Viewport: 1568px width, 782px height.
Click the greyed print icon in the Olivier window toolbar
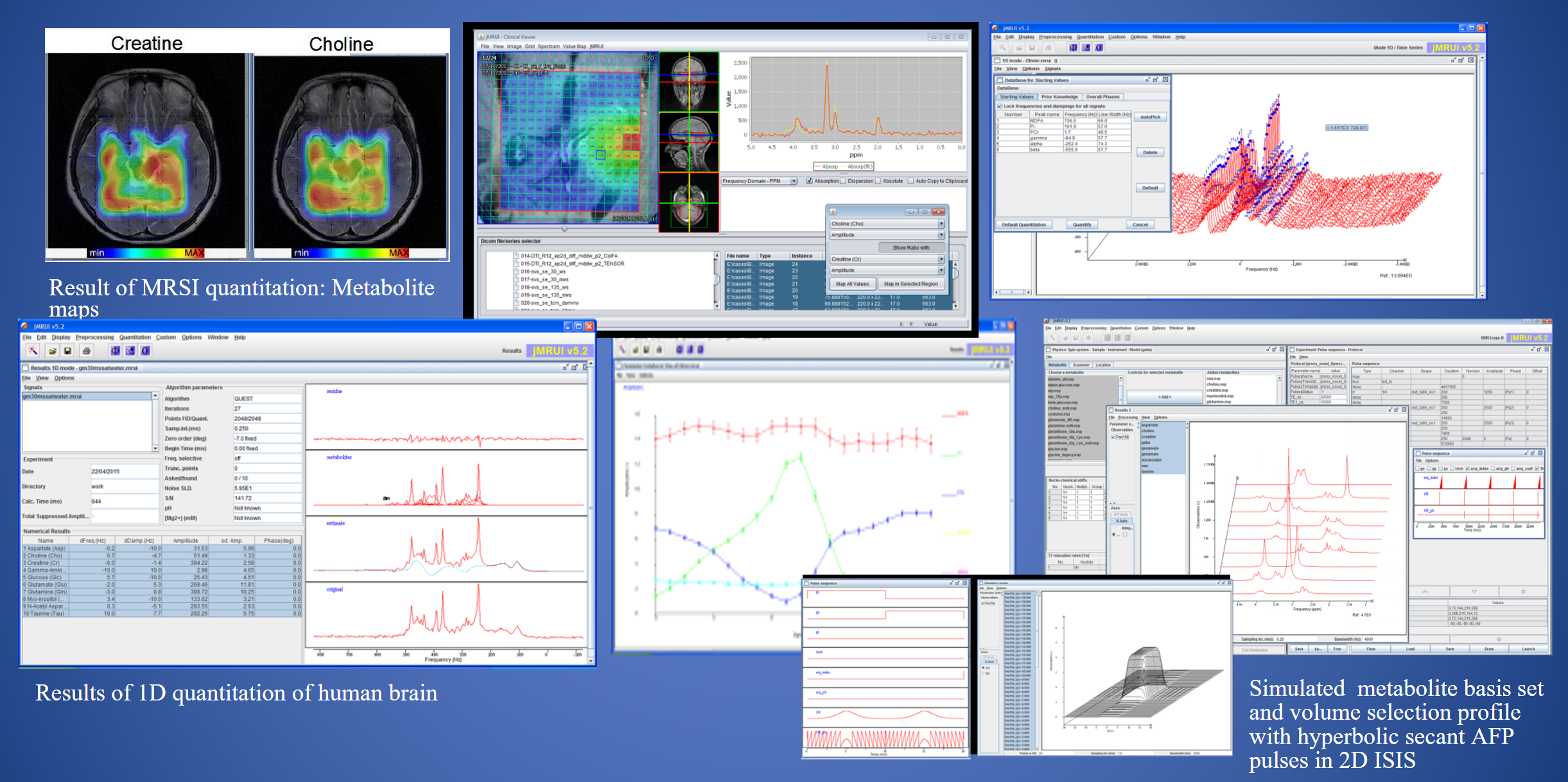click(1049, 48)
